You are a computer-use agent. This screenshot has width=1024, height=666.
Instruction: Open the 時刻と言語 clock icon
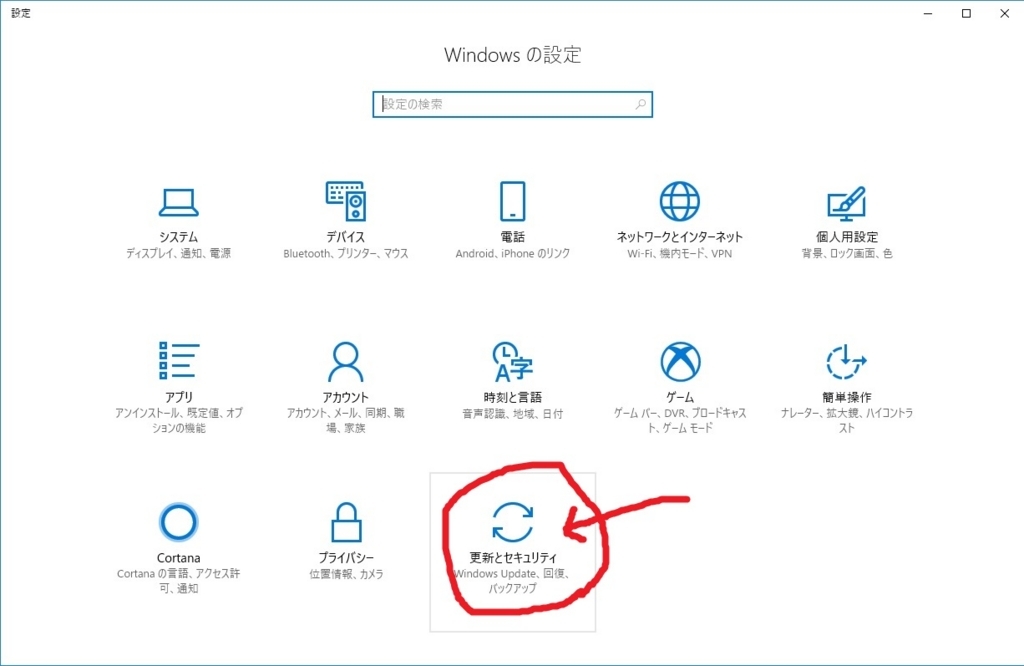point(513,361)
